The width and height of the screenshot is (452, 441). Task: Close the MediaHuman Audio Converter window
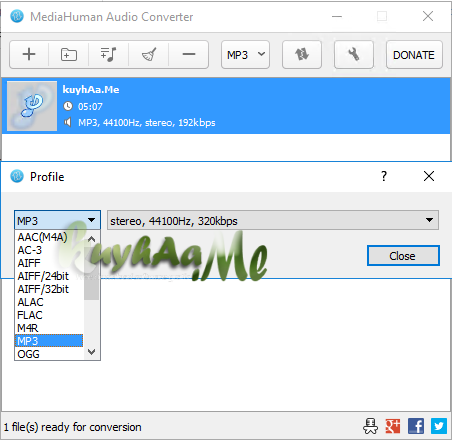point(428,16)
